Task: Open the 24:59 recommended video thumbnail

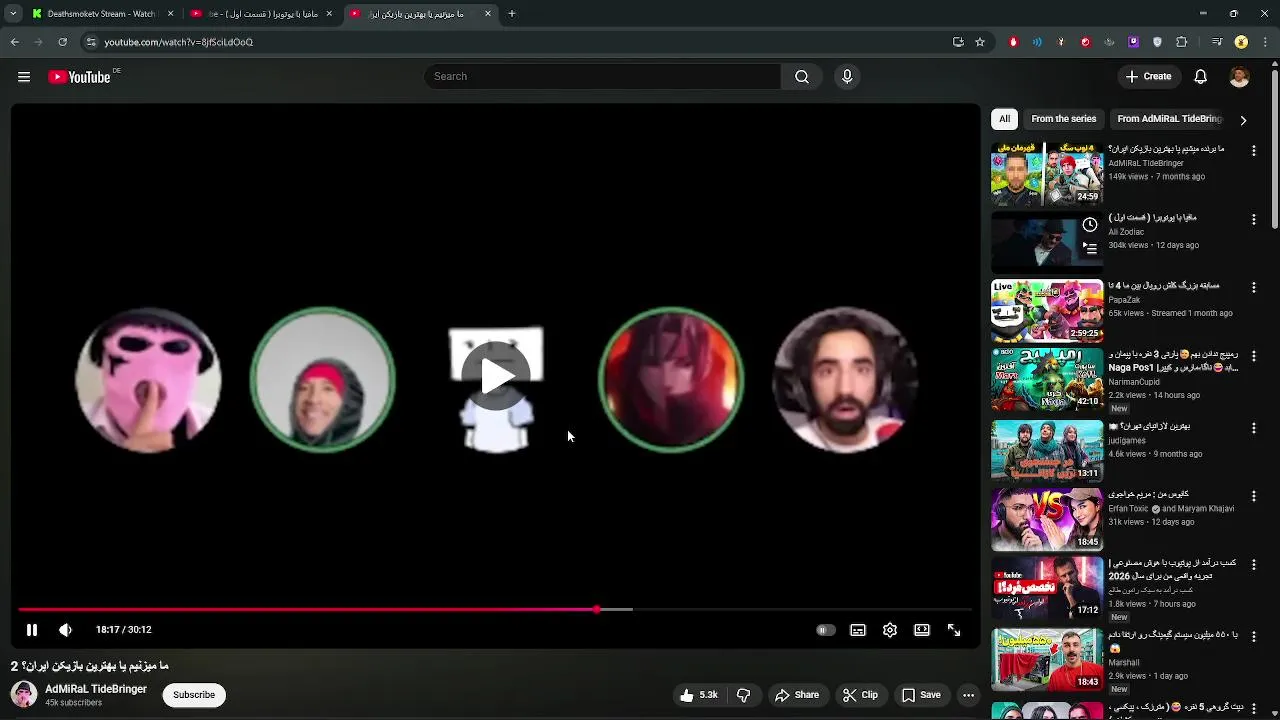Action: click(1047, 173)
